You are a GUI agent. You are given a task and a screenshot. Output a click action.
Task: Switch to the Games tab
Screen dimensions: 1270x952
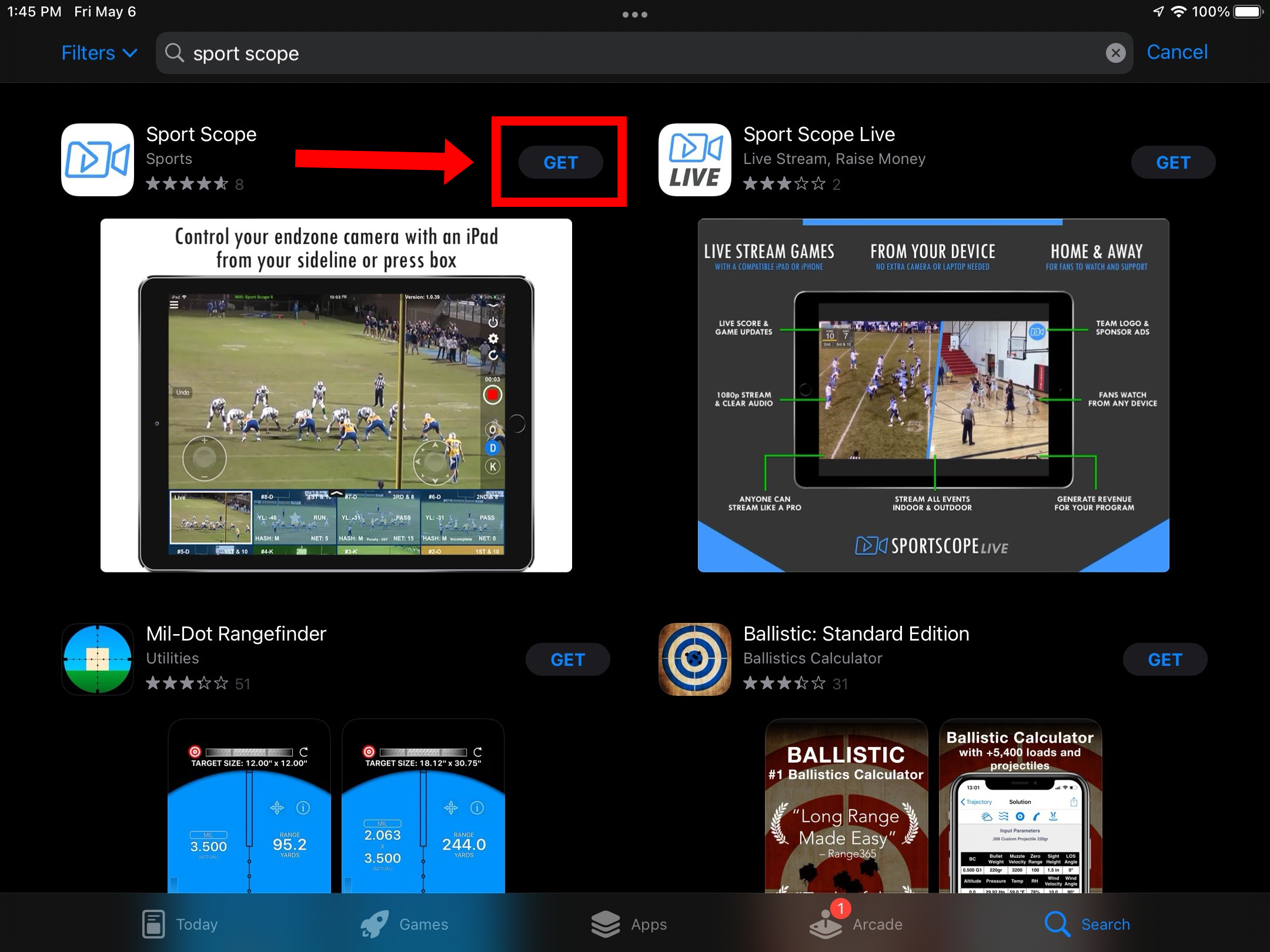pyautogui.click(x=404, y=924)
